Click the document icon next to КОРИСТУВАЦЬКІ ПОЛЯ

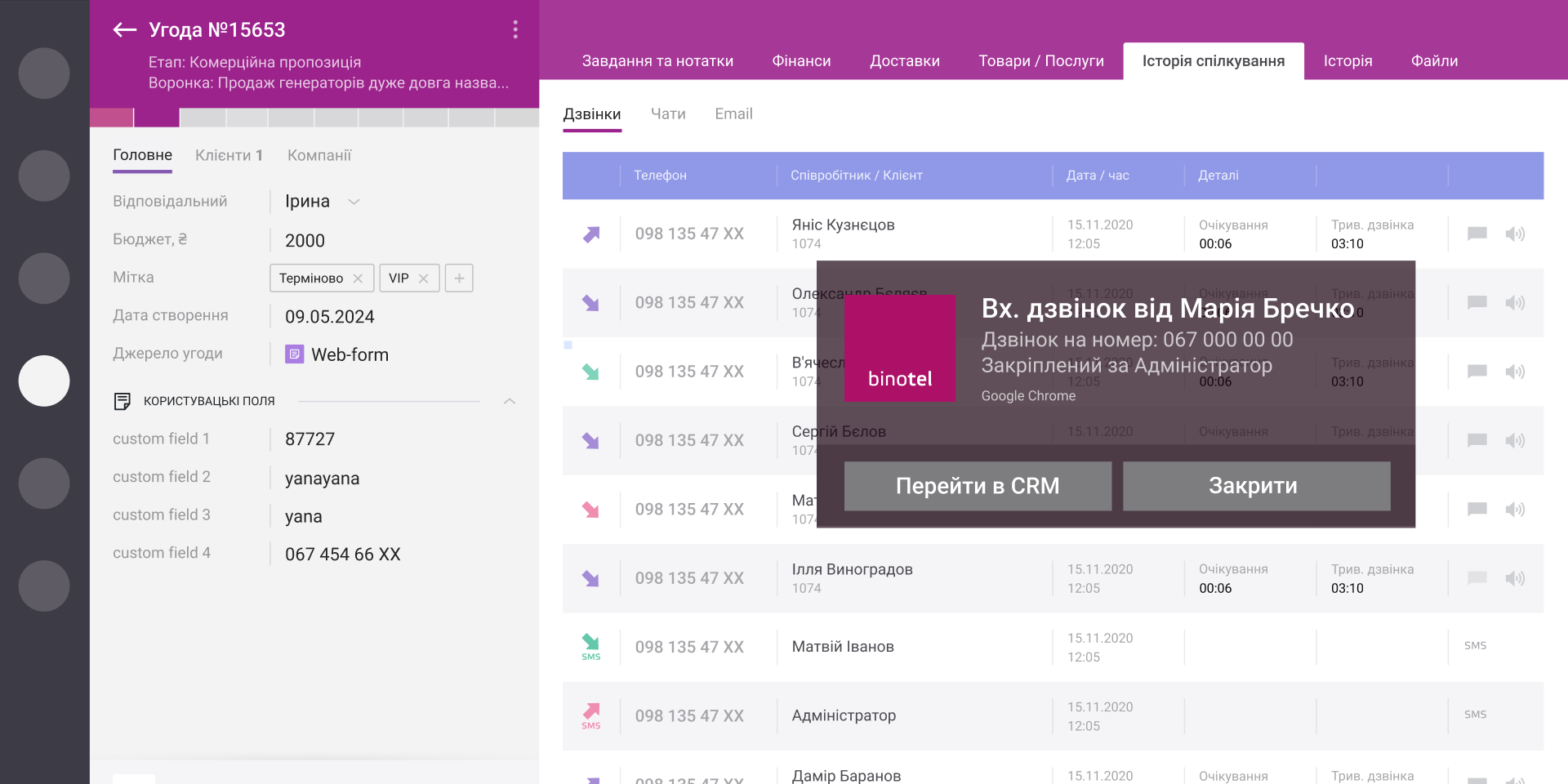122,400
